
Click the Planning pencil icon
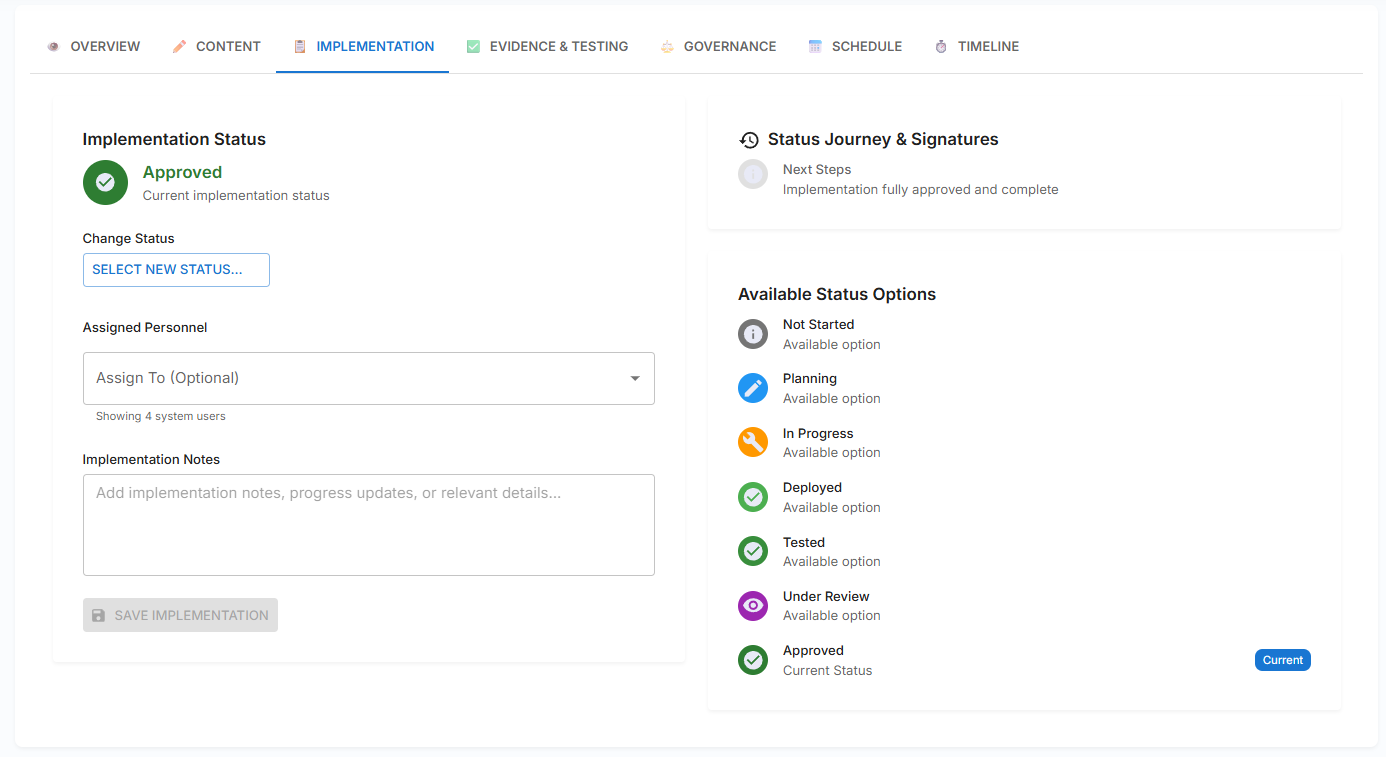[752, 388]
